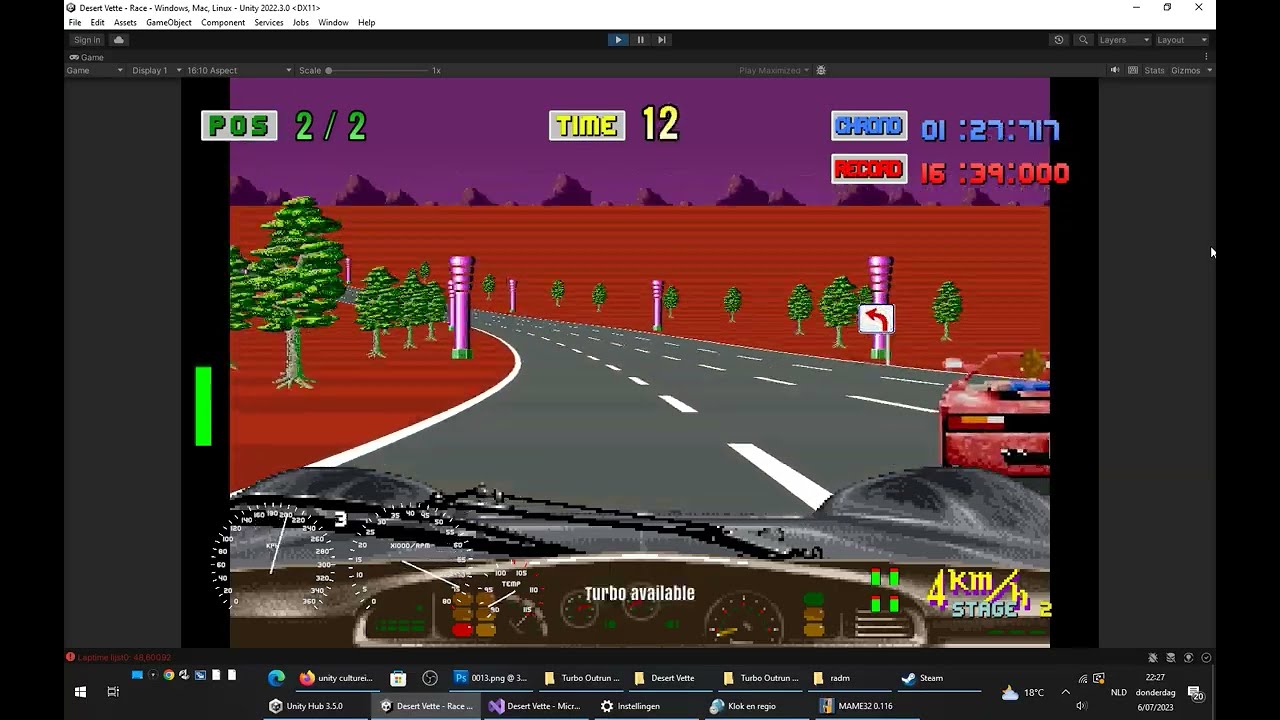
Task: Adjust the Game view Scale slider
Action: click(378, 70)
